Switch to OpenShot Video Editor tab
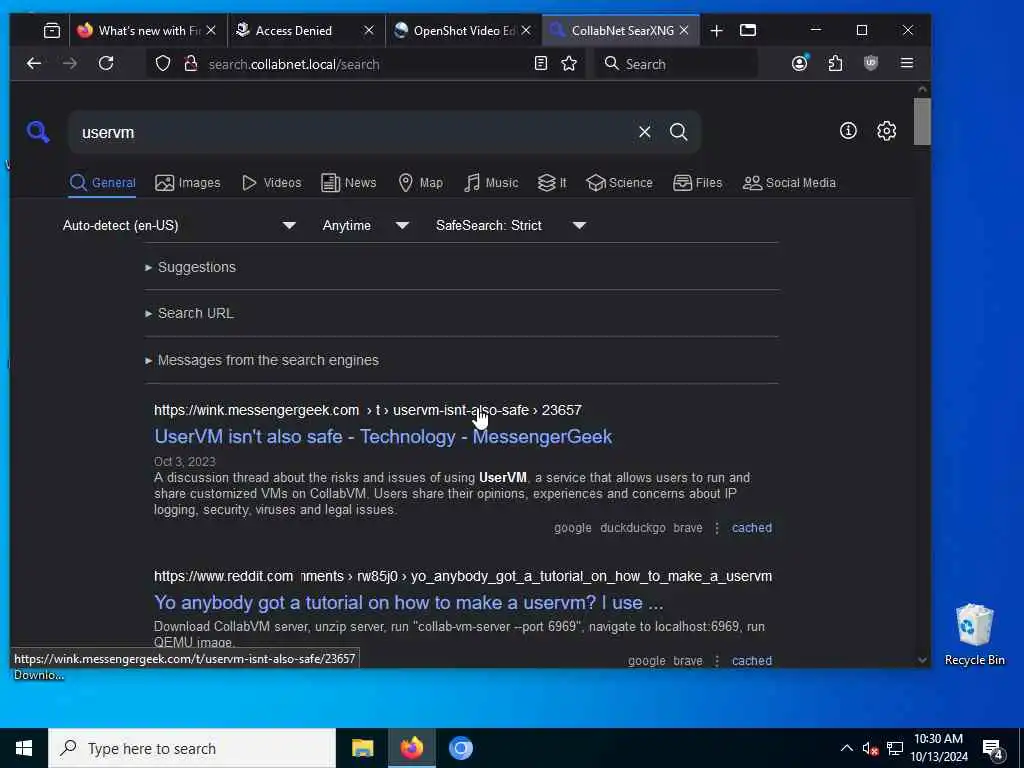 pyautogui.click(x=453, y=31)
